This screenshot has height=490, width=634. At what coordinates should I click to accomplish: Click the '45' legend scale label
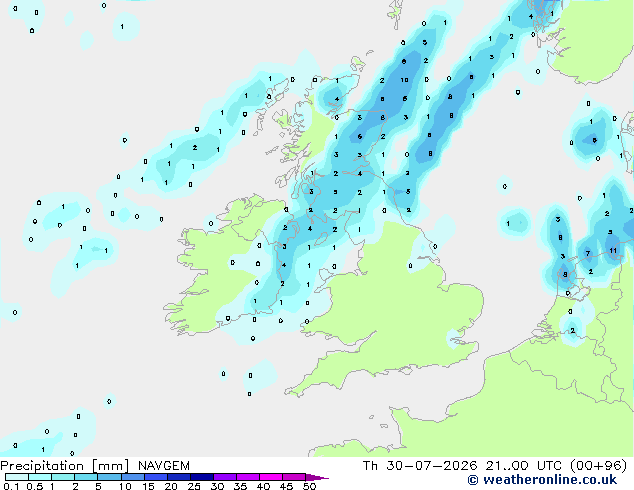click(286, 486)
